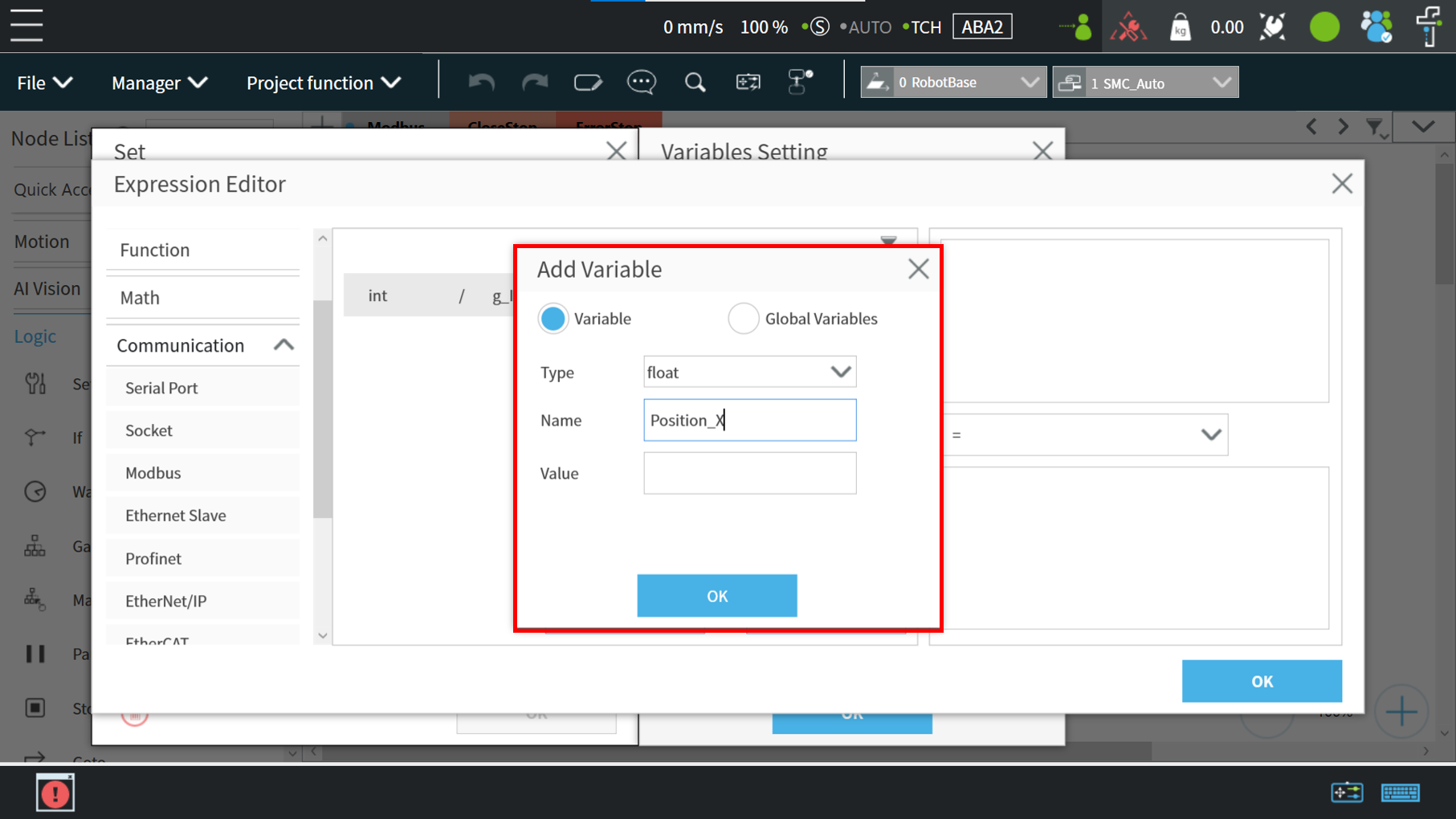Open the on-screen keyboard icon
This screenshot has height=819, width=1456.
1400,793
